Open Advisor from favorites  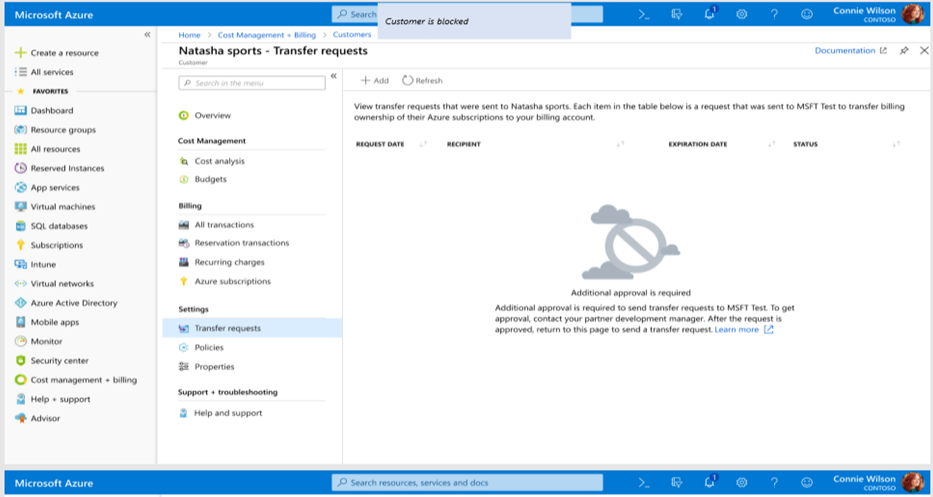(38, 418)
